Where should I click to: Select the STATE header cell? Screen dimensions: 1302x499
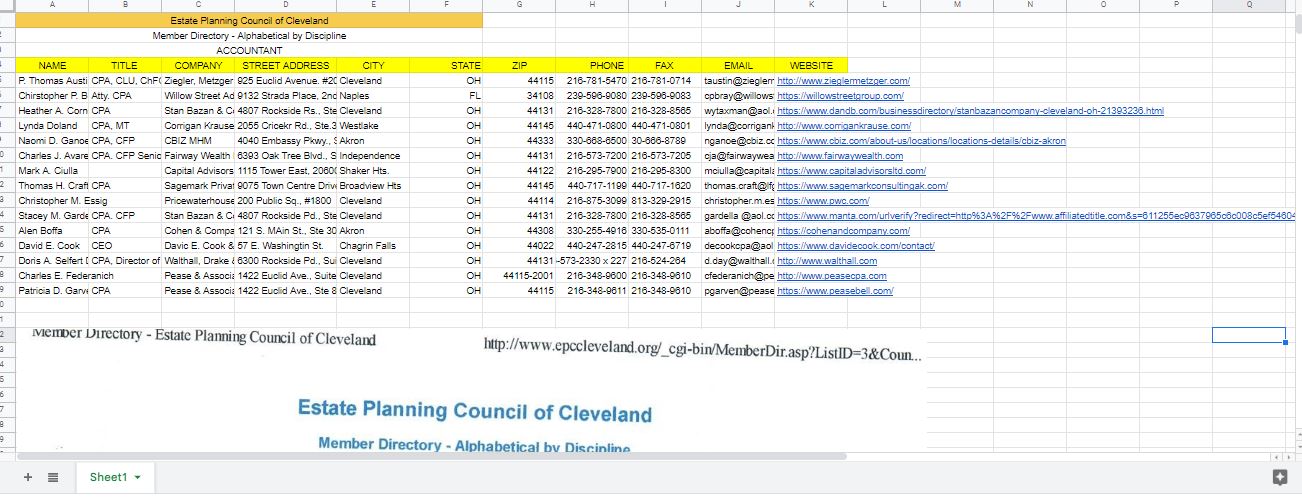point(446,65)
